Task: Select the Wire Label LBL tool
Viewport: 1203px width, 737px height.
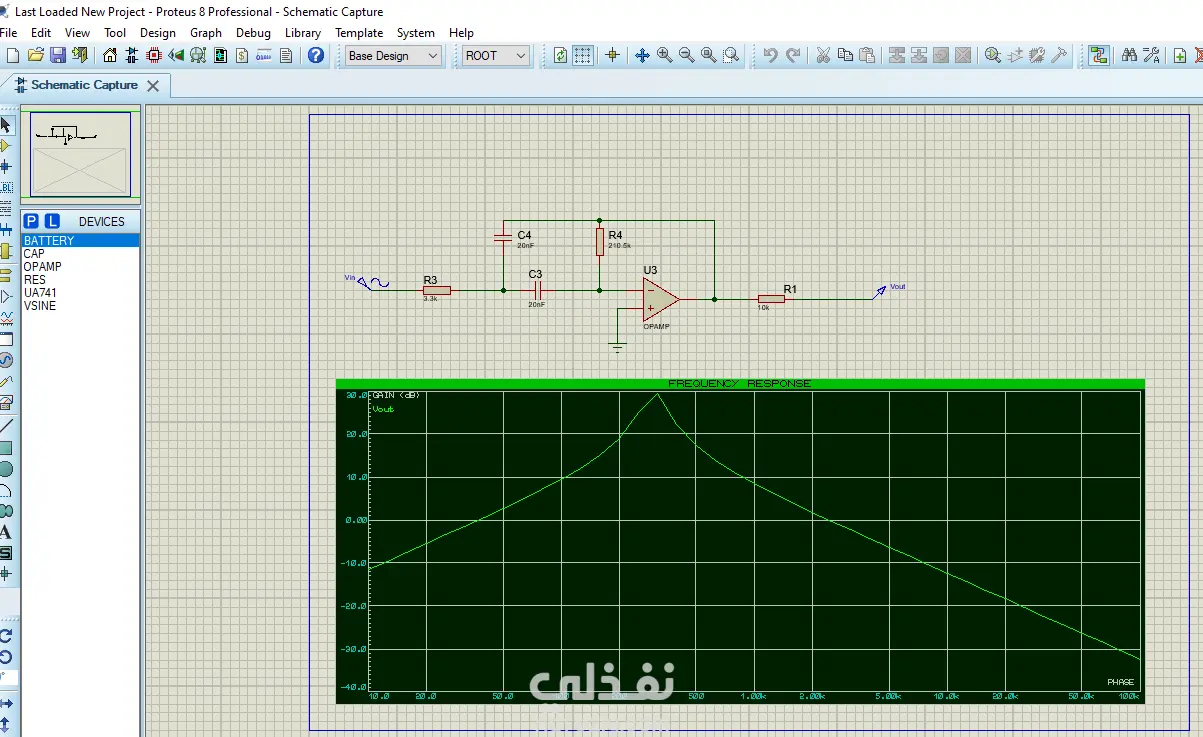Action: [x=6, y=188]
